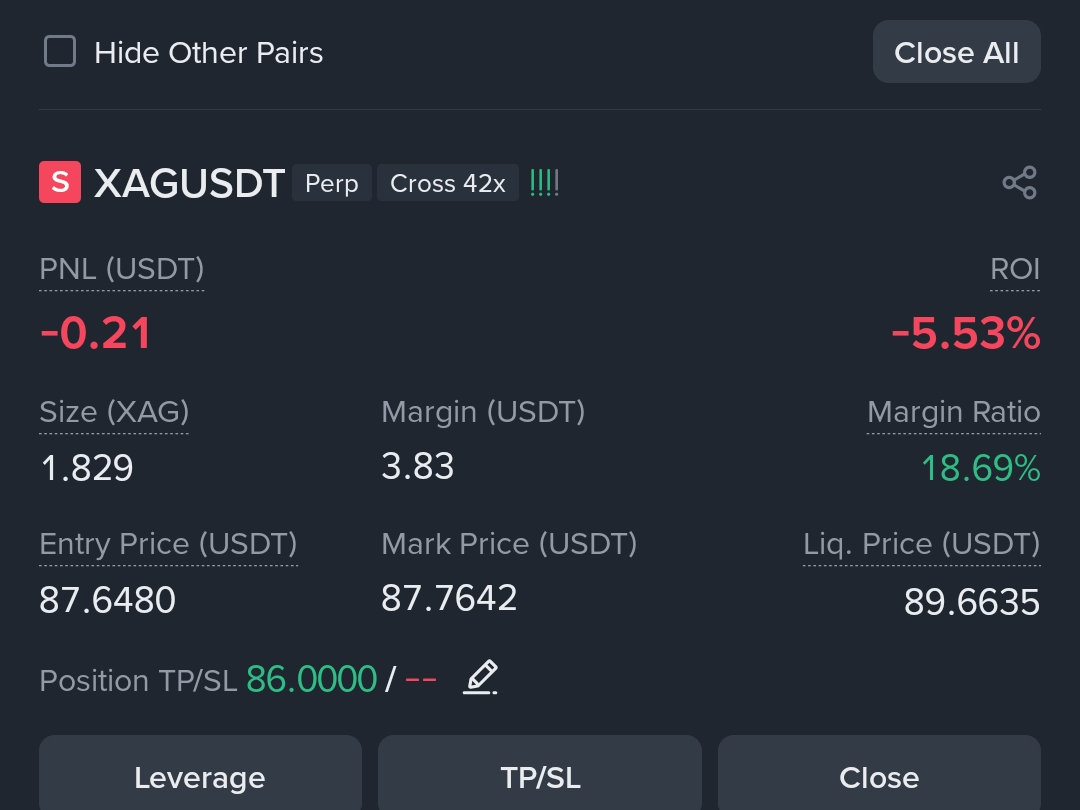Open the TP/SL button
The height and width of the screenshot is (810, 1080).
[540, 777]
